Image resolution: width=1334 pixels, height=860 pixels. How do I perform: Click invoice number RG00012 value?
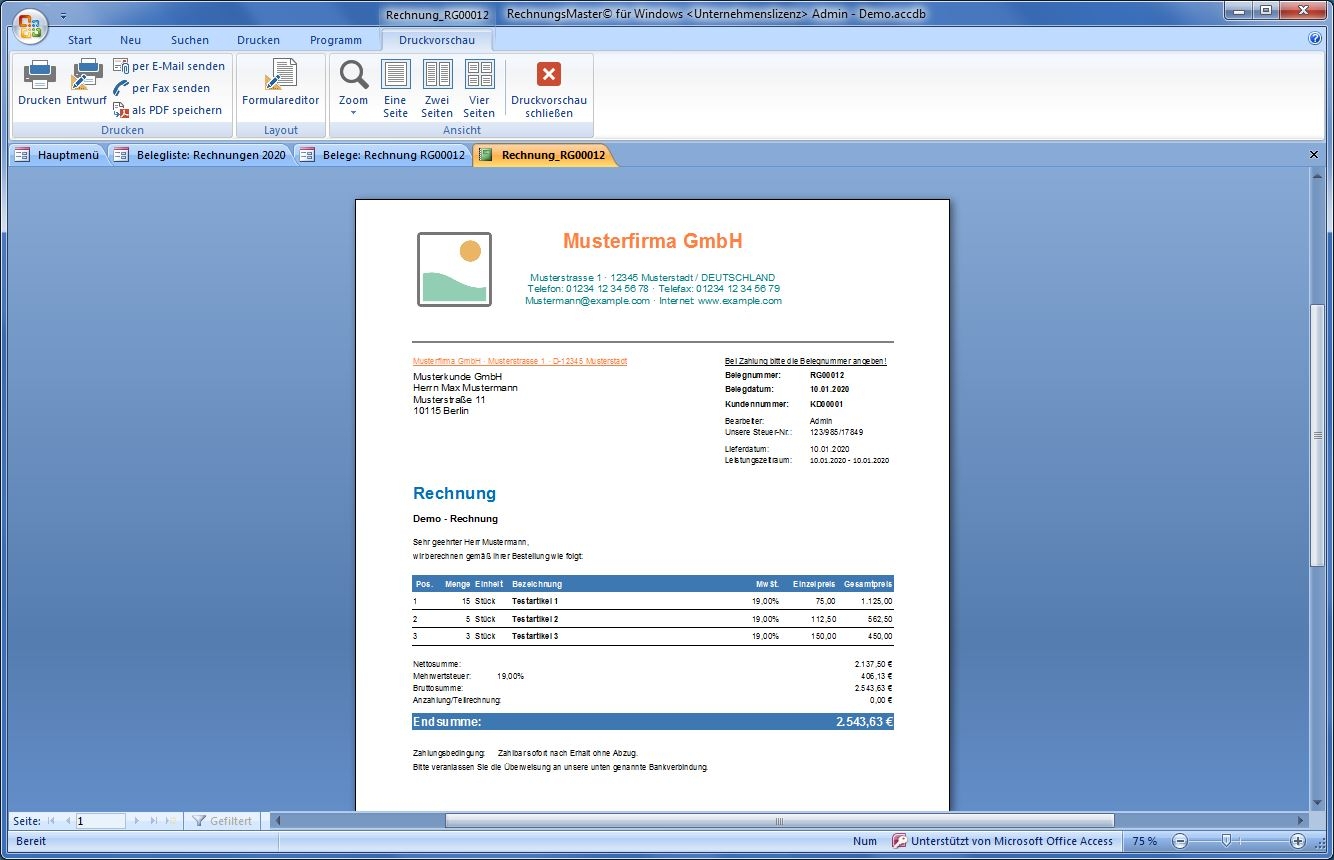point(827,375)
